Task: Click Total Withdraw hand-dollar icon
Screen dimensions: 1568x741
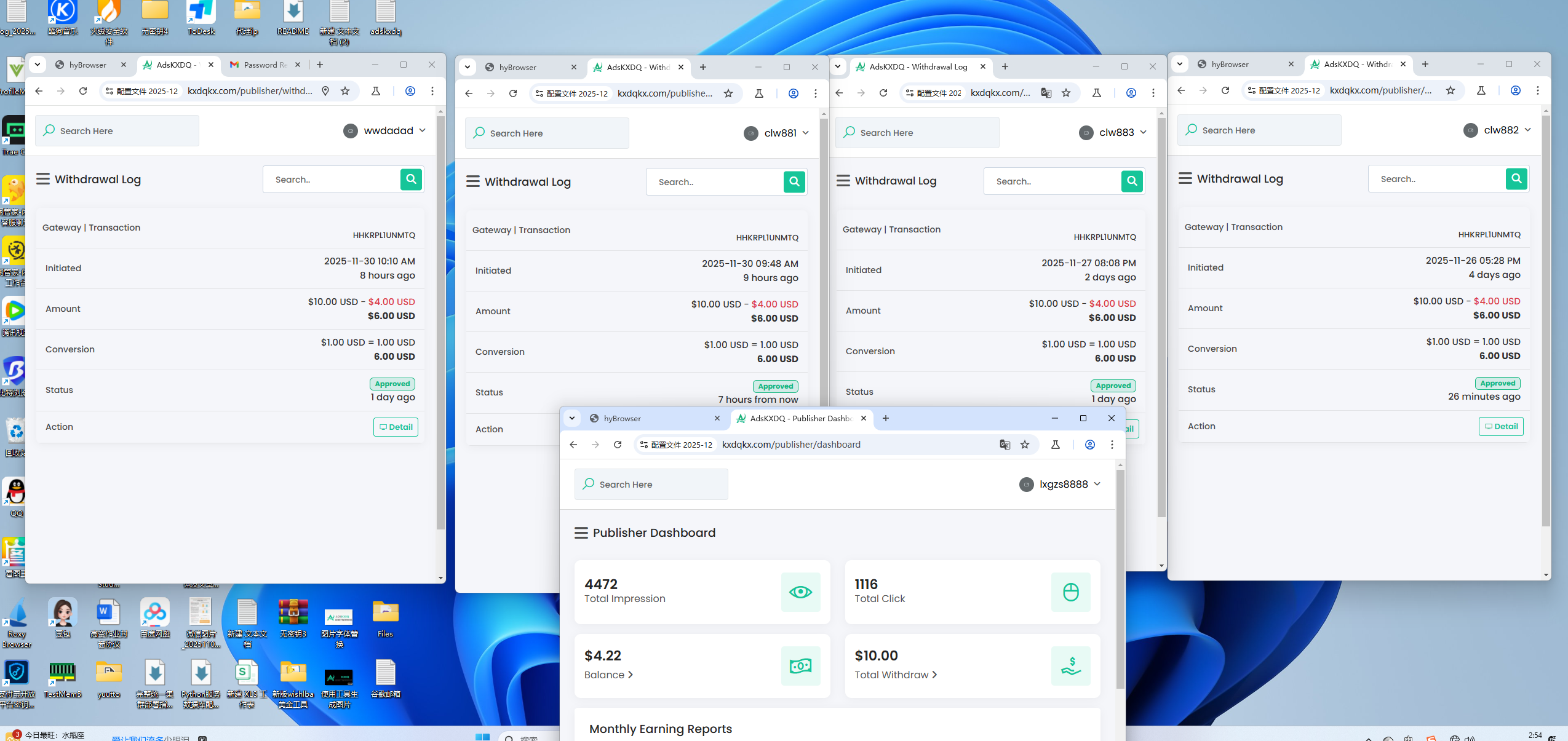Action: click(1070, 666)
